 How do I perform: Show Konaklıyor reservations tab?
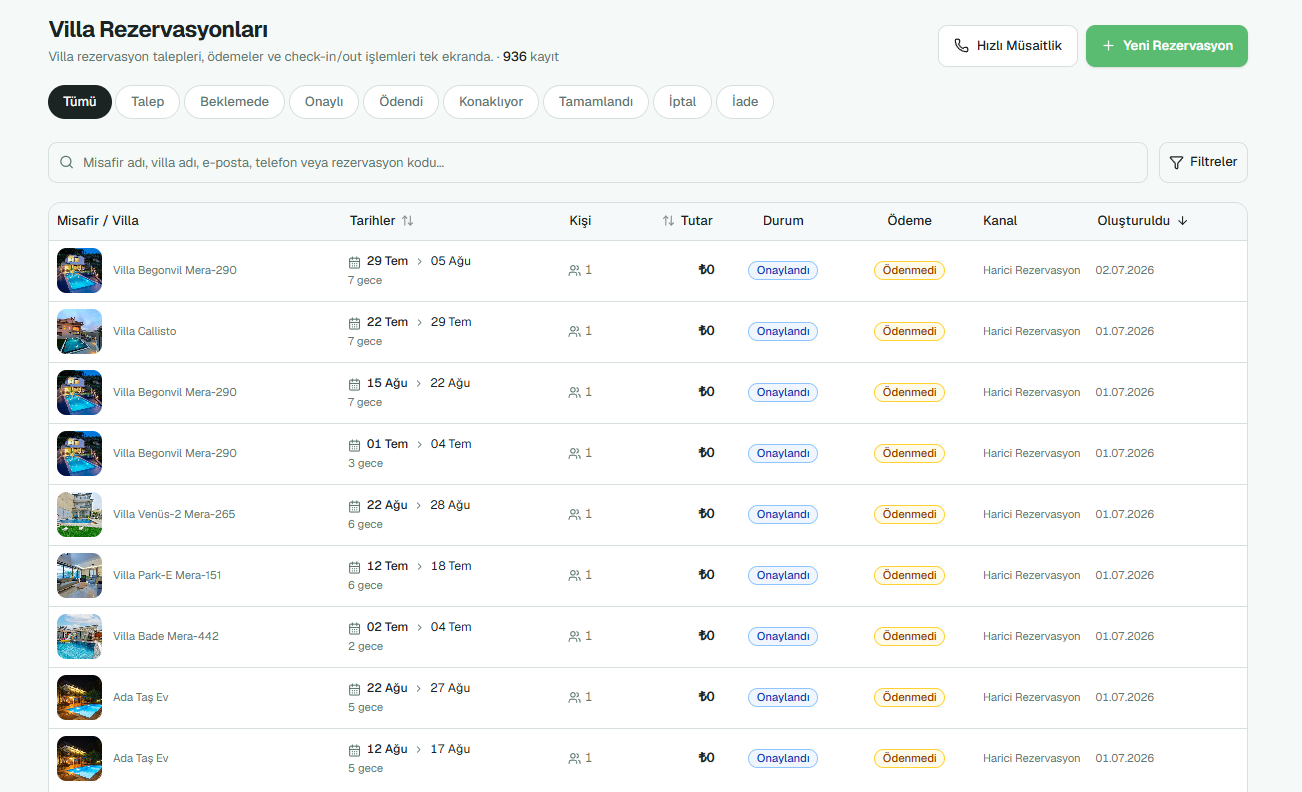tap(491, 102)
